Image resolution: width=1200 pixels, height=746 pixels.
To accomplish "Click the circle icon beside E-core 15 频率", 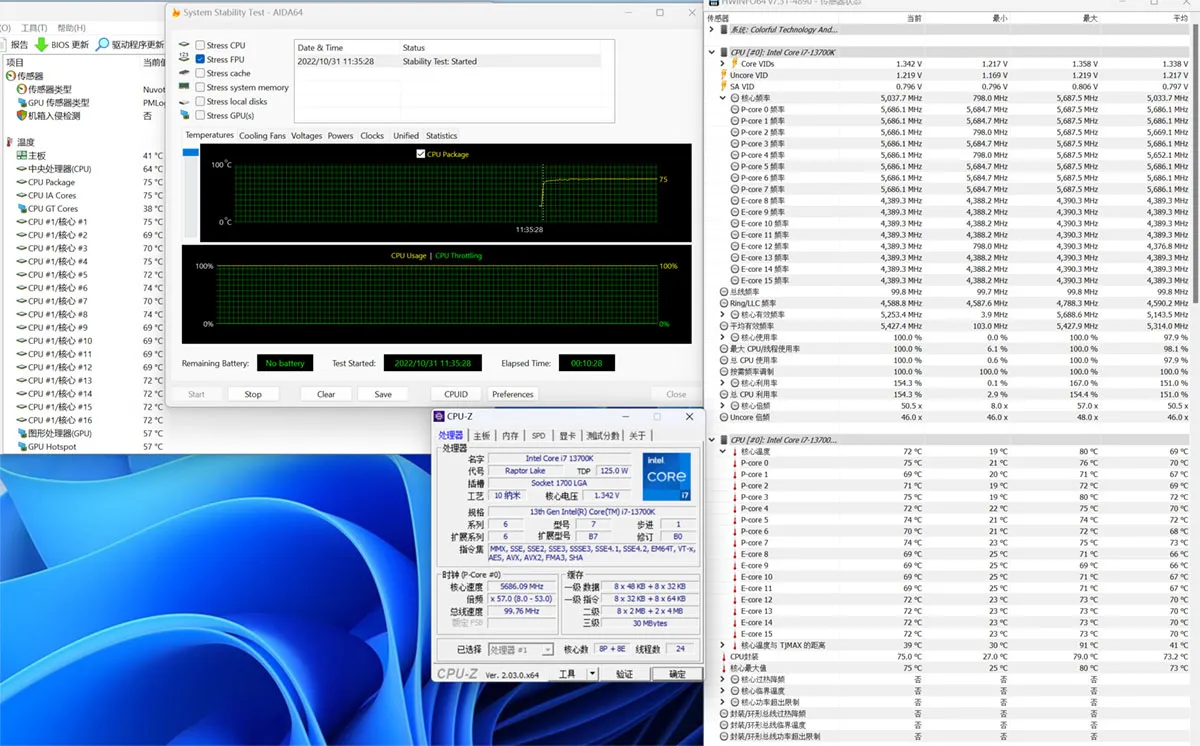I will coord(735,280).
